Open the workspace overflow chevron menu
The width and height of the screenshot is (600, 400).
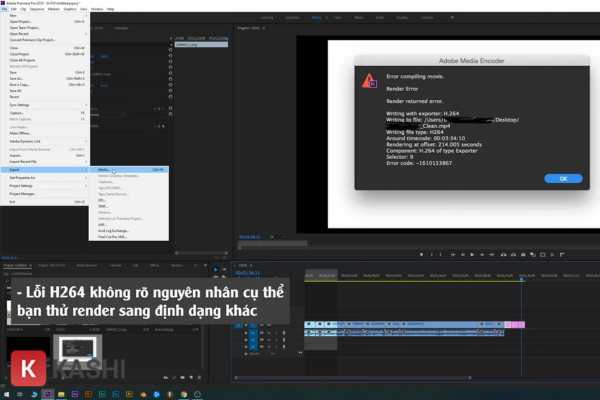coord(452,18)
